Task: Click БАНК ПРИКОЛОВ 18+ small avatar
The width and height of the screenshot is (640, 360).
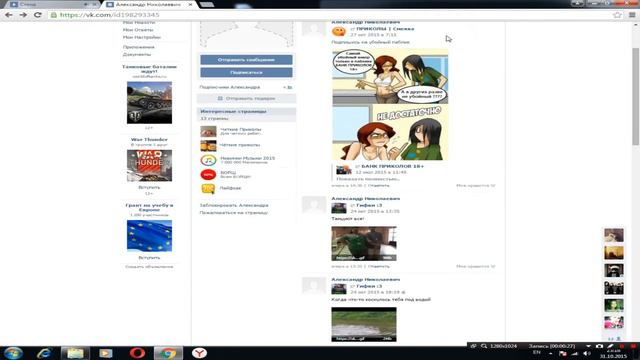Action: click(x=344, y=169)
